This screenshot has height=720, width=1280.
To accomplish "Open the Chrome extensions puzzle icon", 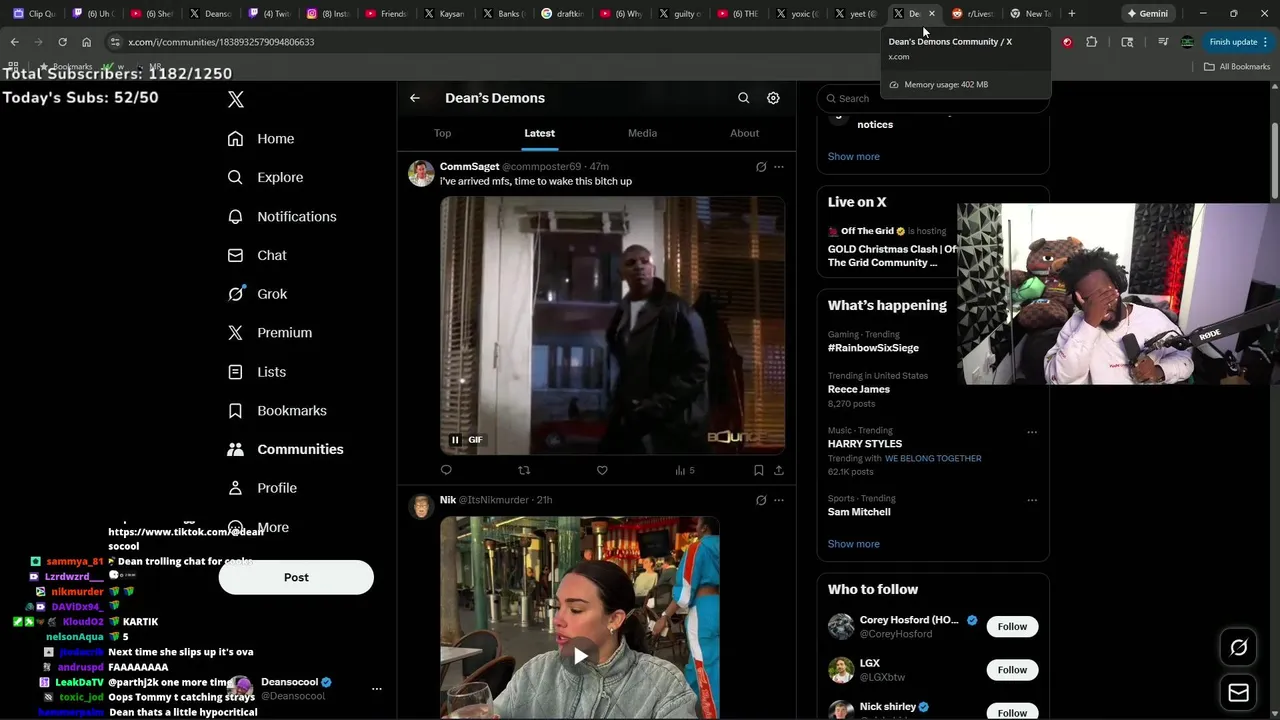I will click(x=1091, y=42).
